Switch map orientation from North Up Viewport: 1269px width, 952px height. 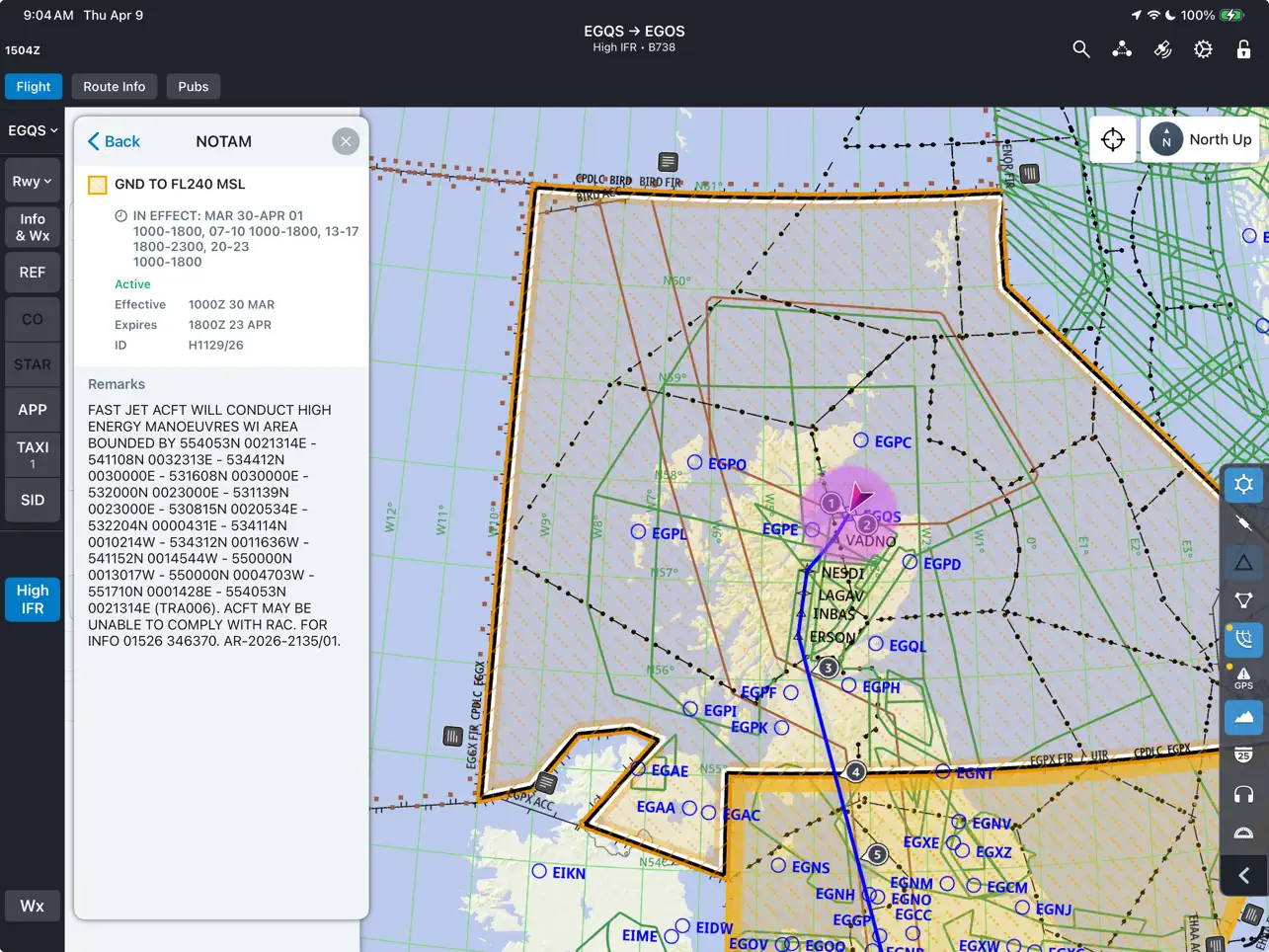pyautogui.click(x=1201, y=139)
